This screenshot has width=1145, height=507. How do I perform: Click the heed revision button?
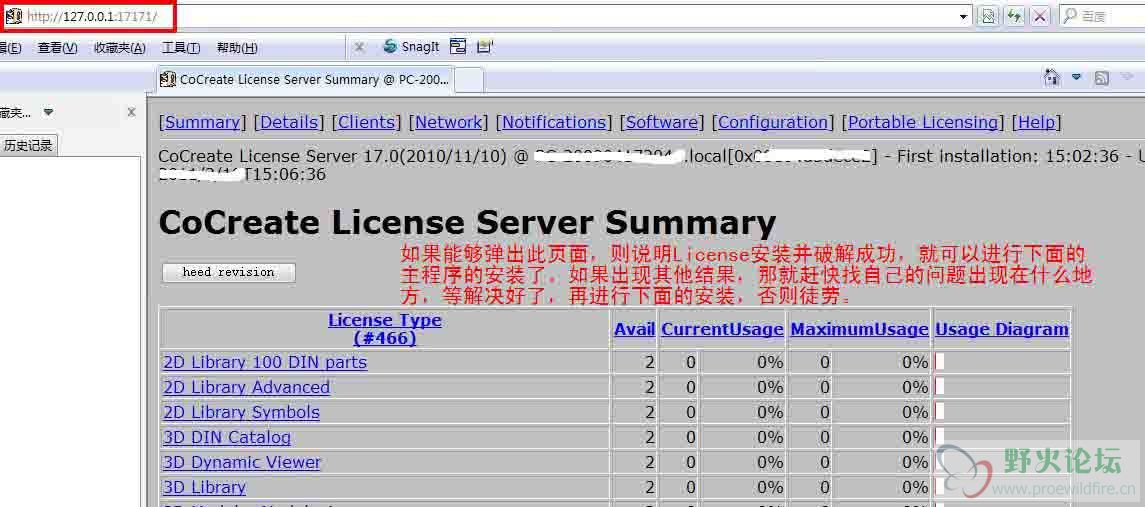coord(229,272)
